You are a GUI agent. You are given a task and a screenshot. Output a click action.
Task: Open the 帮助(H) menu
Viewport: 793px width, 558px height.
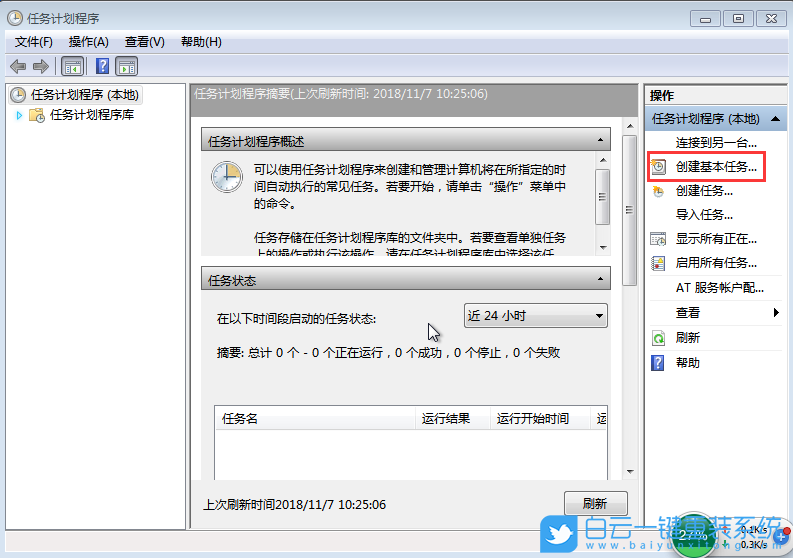[201, 42]
